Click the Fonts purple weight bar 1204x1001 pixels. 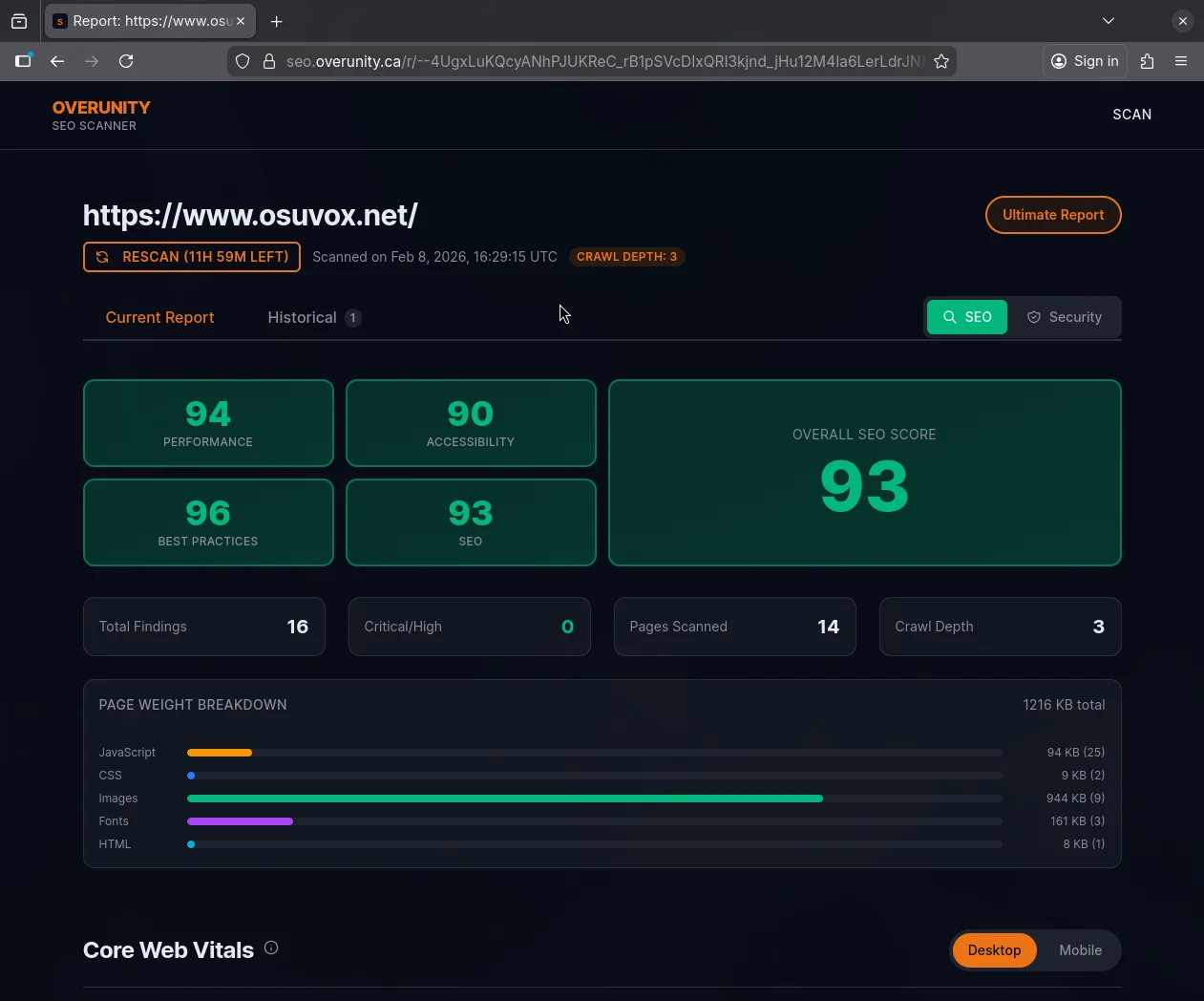coord(240,821)
